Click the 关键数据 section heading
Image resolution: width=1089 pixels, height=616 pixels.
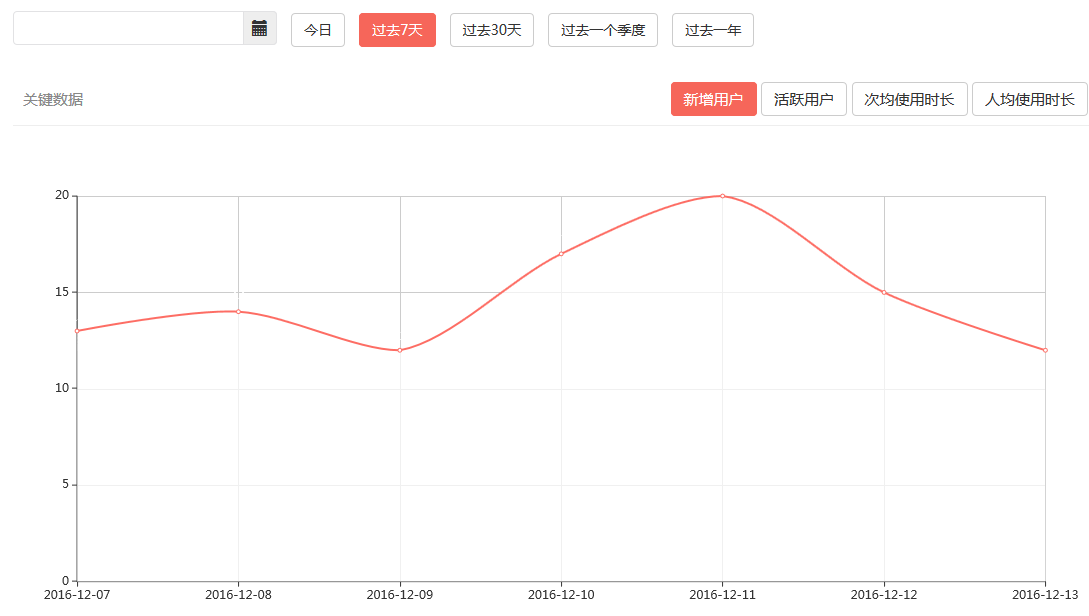[53, 99]
